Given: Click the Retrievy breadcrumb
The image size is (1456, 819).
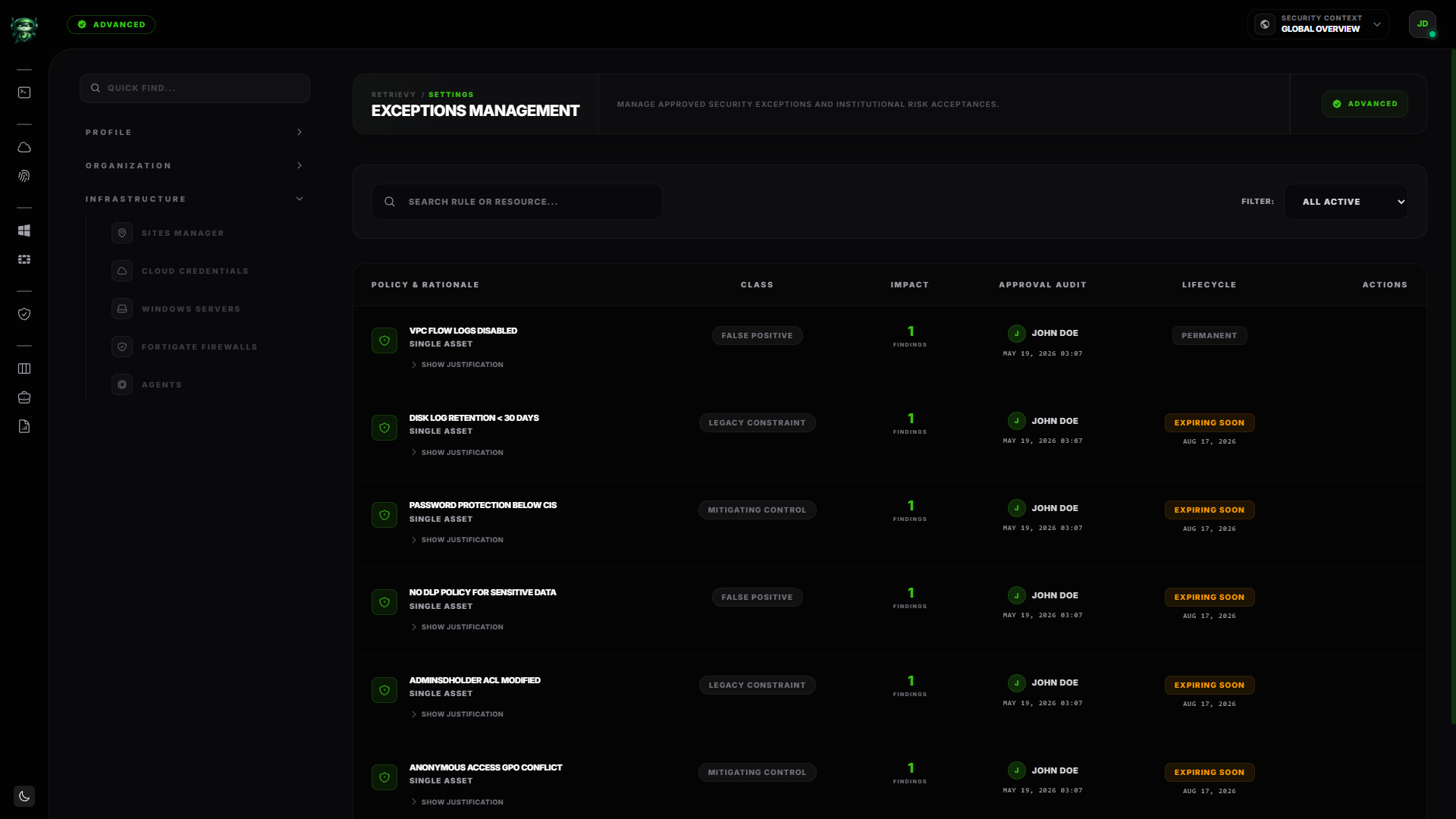Looking at the screenshot, I should point(394,95).
